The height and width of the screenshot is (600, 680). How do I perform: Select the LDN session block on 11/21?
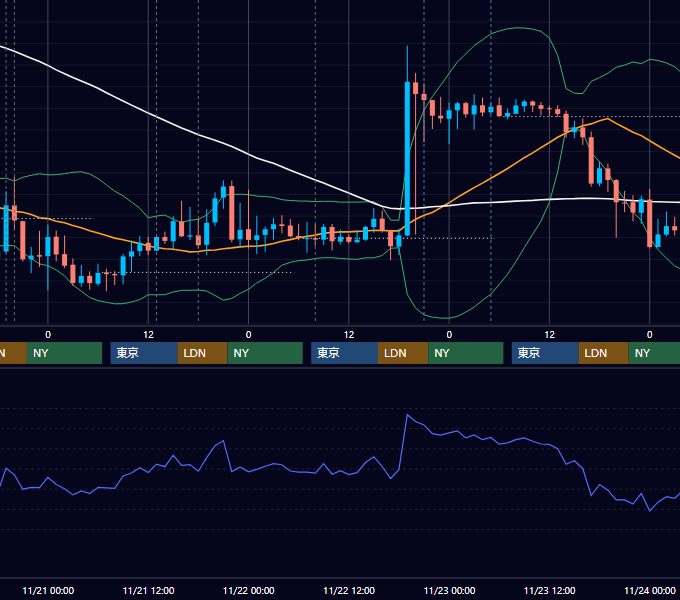click(x=203, y=353)
